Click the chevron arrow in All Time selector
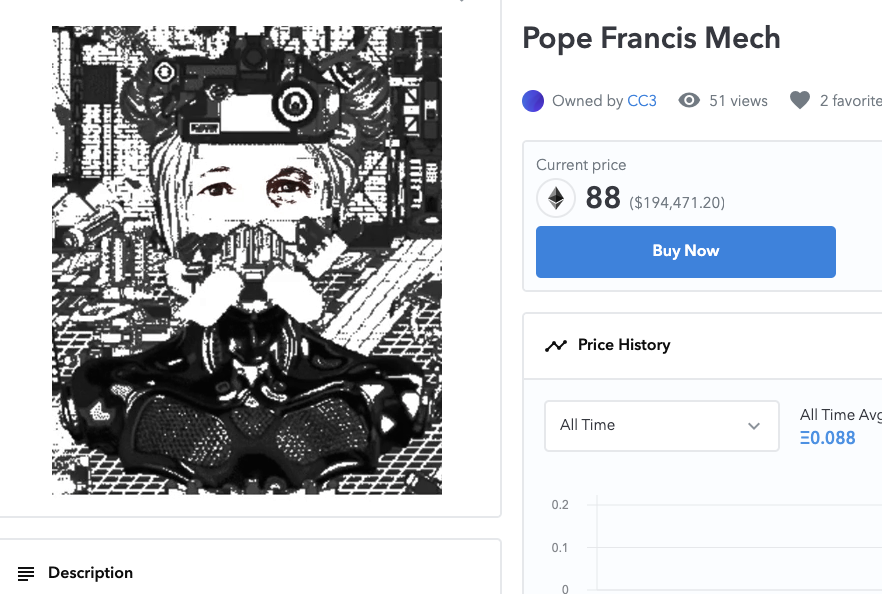Image resolution: width=882 pixels, height=594 pixels. click(x=754, y=426)
